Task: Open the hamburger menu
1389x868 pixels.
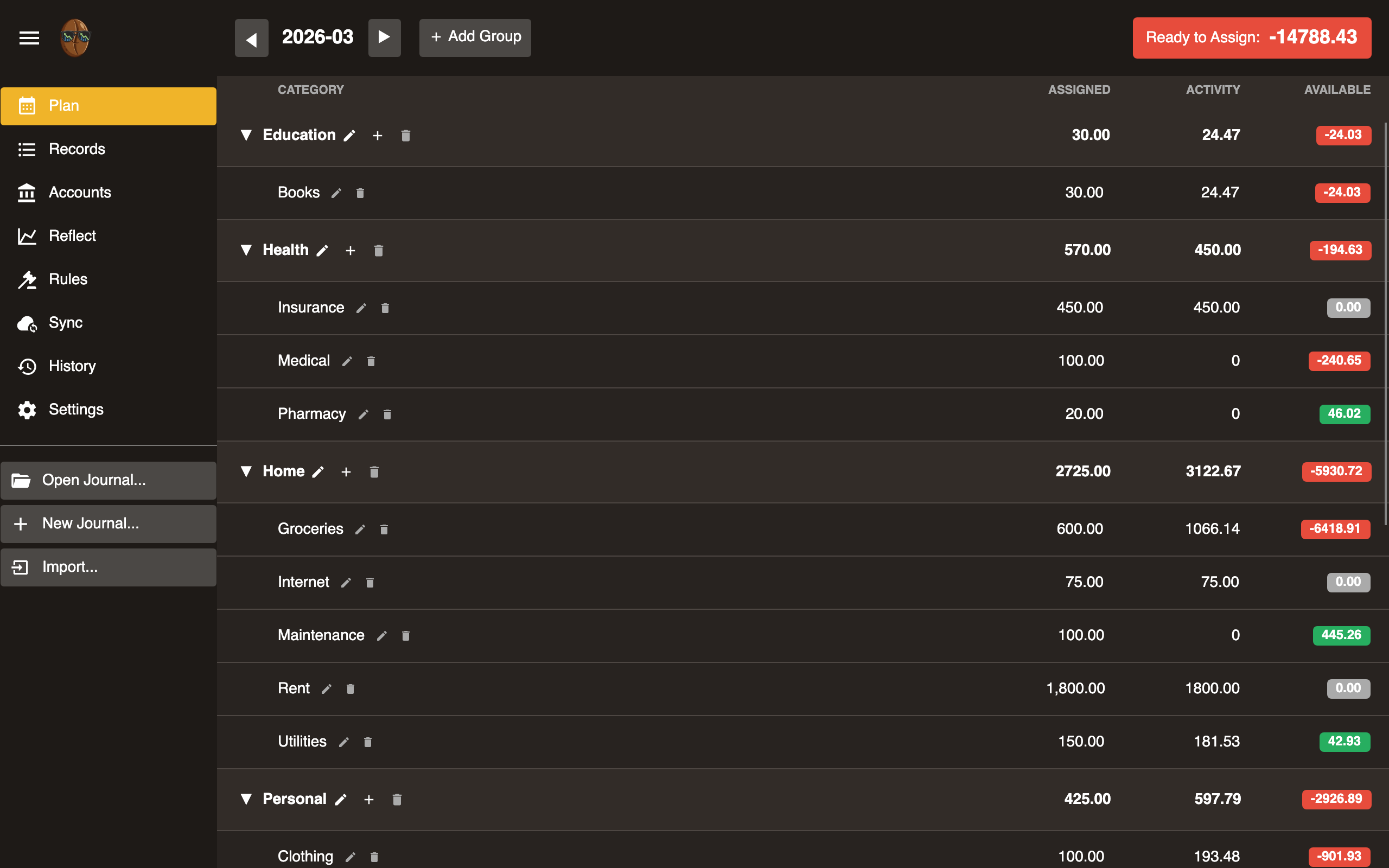Action: pos(29,38)
